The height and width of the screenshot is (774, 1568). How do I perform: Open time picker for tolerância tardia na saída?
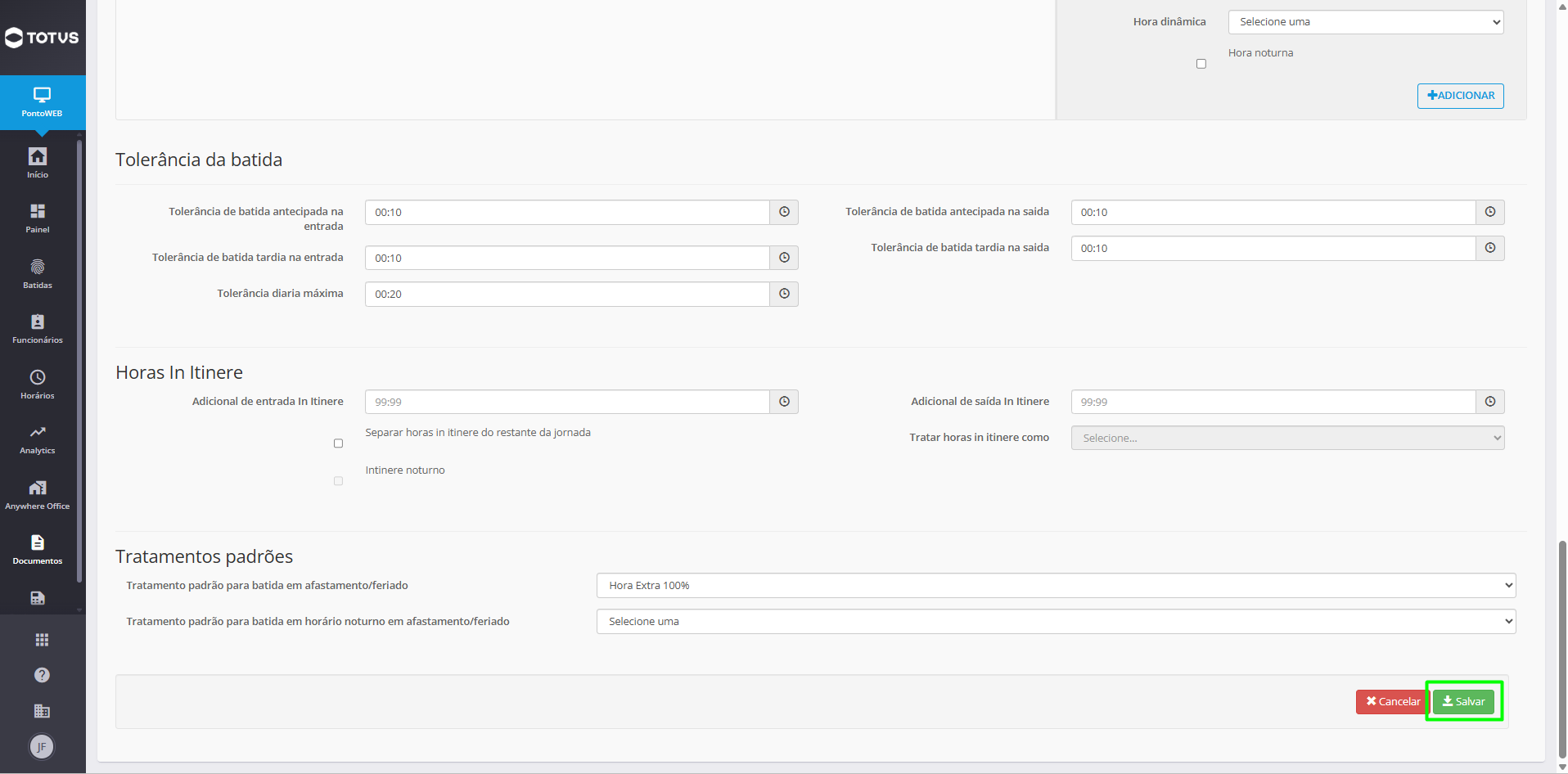click(x=1490, y=248)
